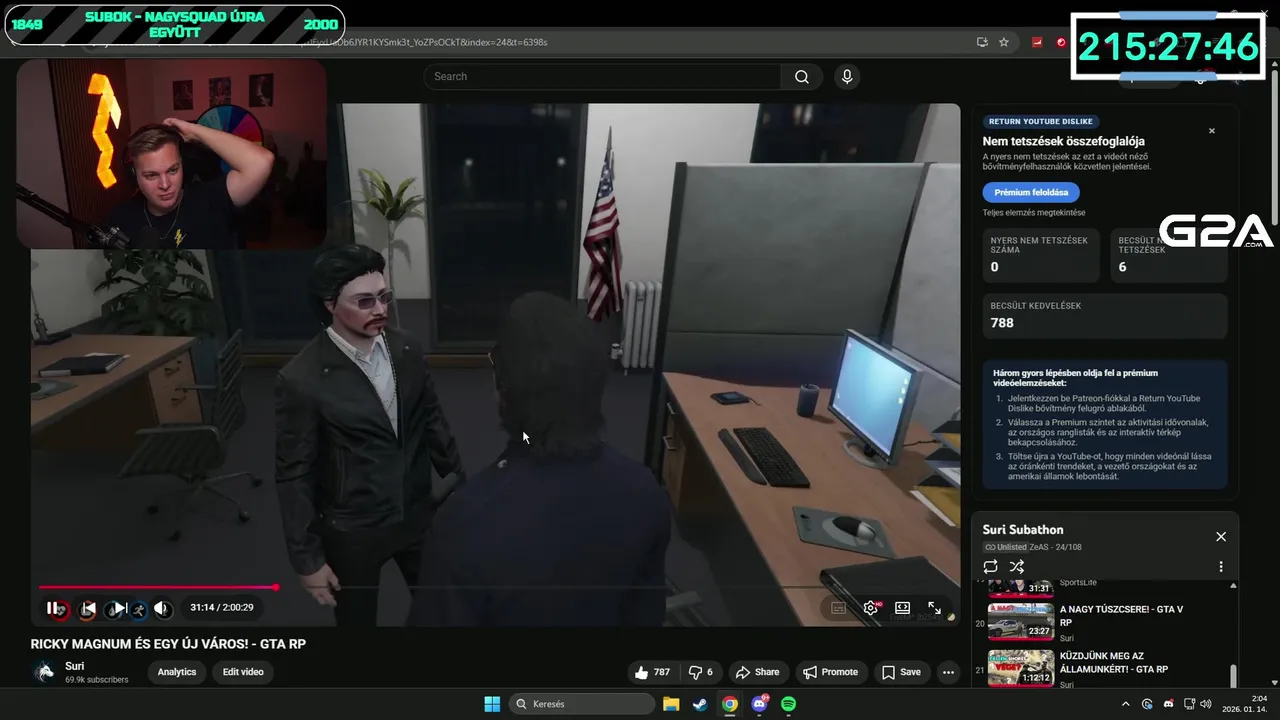Switch to Chrome in the taskbar
This screenshot has height=720, width=1280.
coord(730,704)
